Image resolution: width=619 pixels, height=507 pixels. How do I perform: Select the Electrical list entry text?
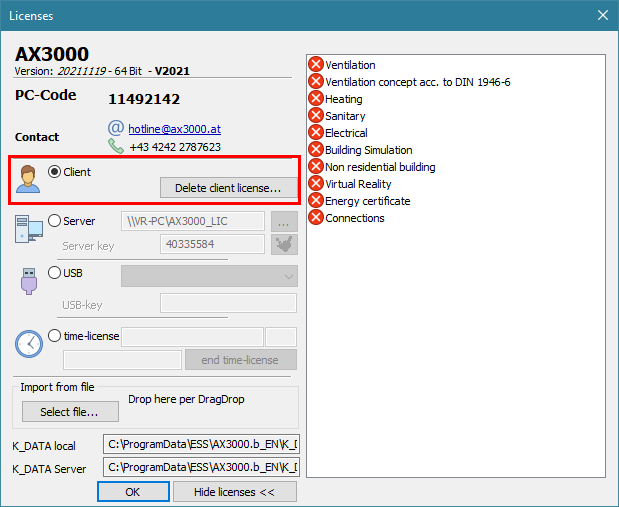click(x=346, y=133)
